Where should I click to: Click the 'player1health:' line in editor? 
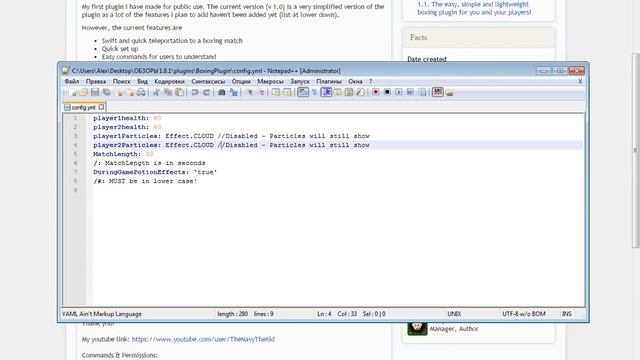(x=127, y=118)
